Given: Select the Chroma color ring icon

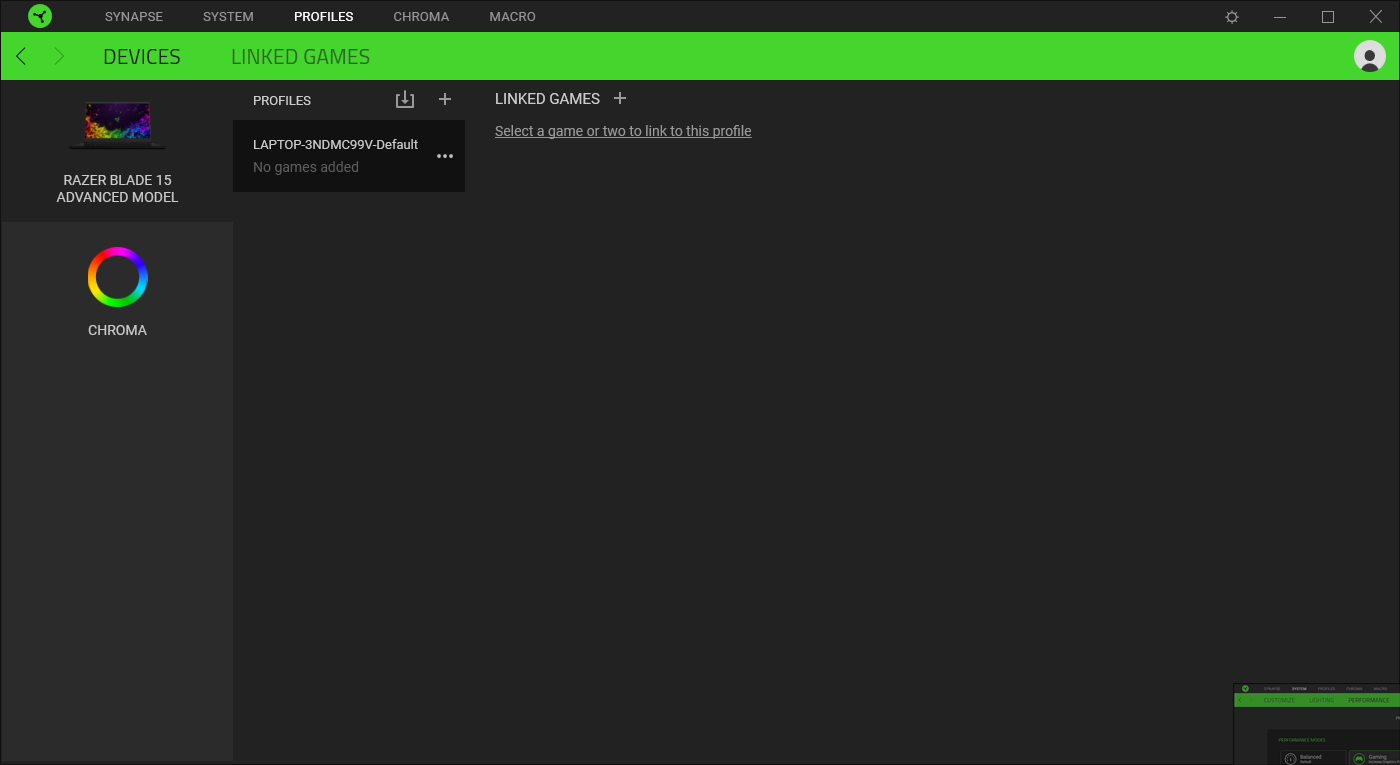Looking at the screenshot, I should coord(117,277).
